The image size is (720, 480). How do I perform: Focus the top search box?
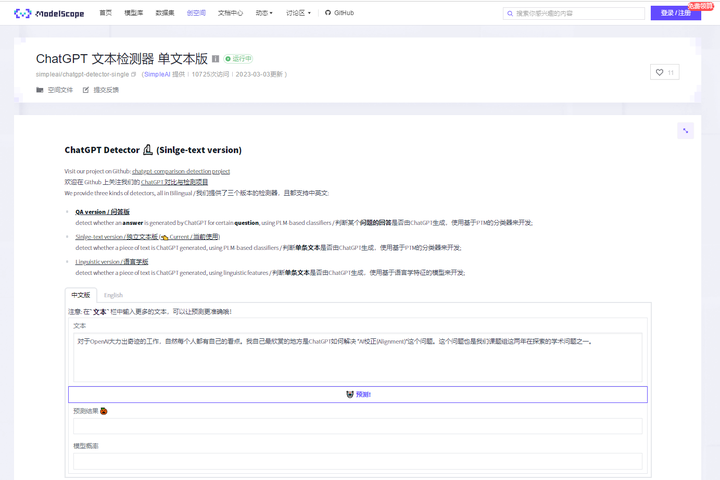574,13
